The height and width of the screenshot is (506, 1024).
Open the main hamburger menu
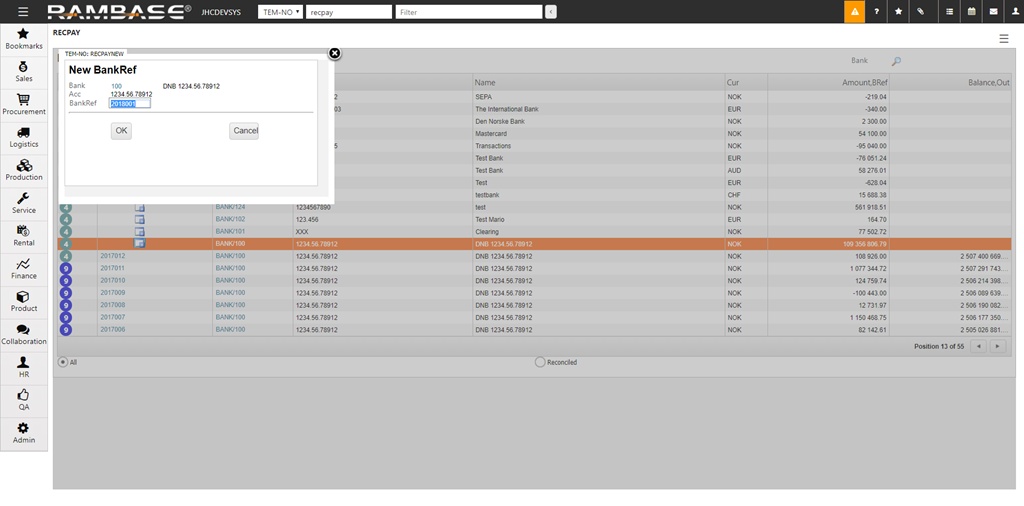tap(23, 12)
